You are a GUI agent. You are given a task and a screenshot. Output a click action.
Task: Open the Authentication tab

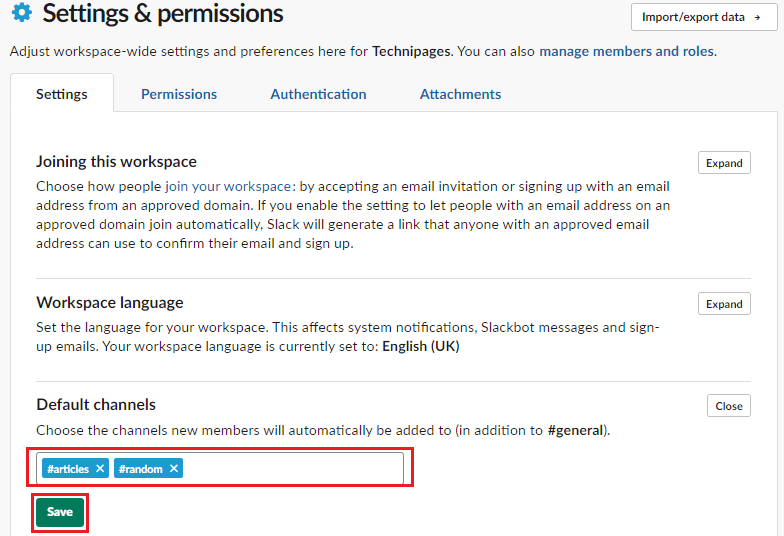318,94
